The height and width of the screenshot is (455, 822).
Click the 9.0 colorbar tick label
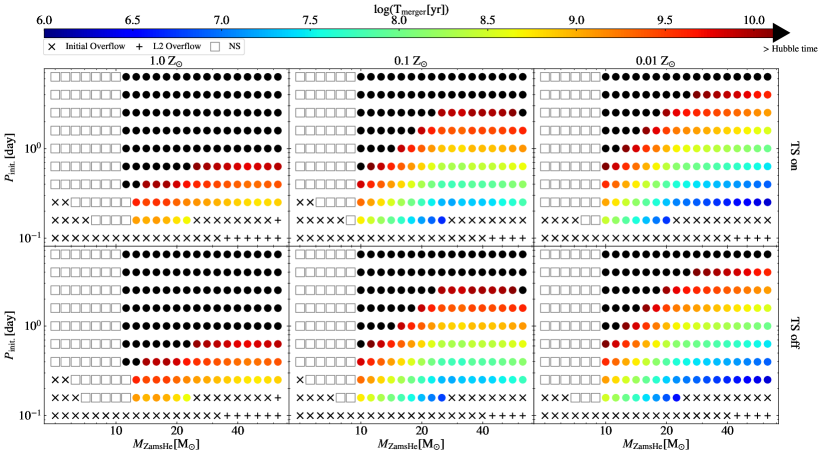576,20
